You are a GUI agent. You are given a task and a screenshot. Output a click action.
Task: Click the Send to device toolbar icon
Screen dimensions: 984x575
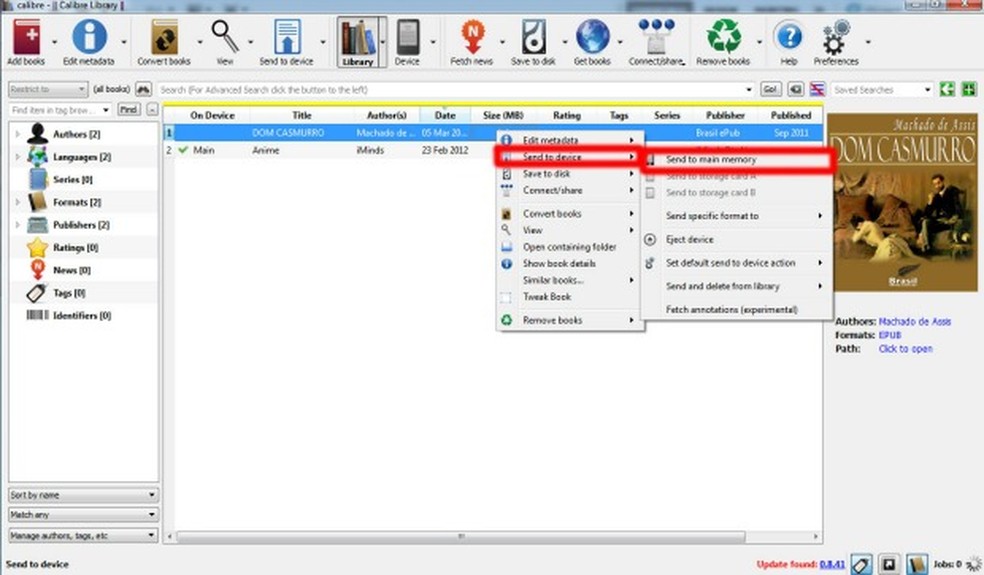coord(287,37)
